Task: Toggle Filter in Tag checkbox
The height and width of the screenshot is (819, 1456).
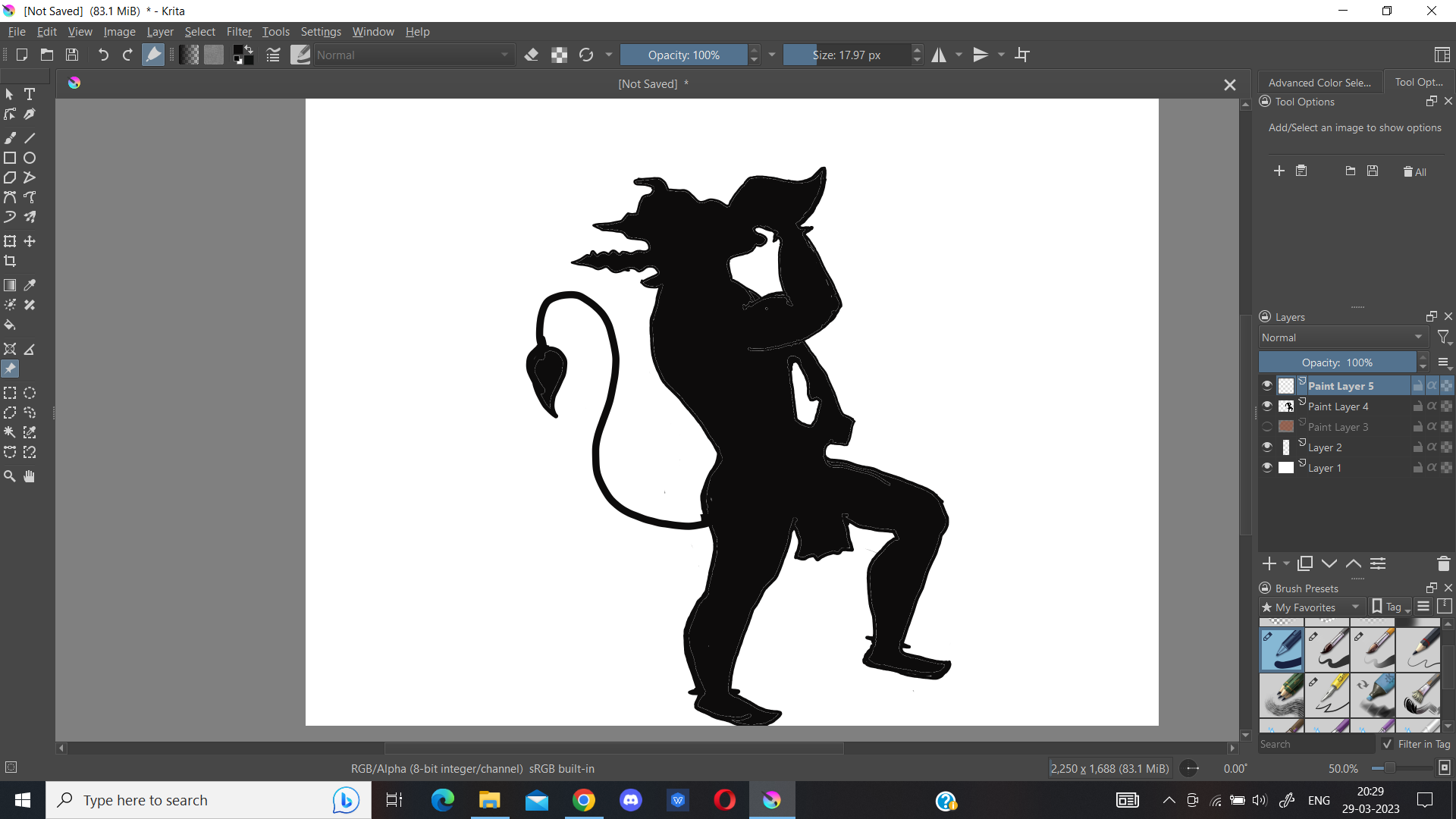Action: [x=1387, y=744]
